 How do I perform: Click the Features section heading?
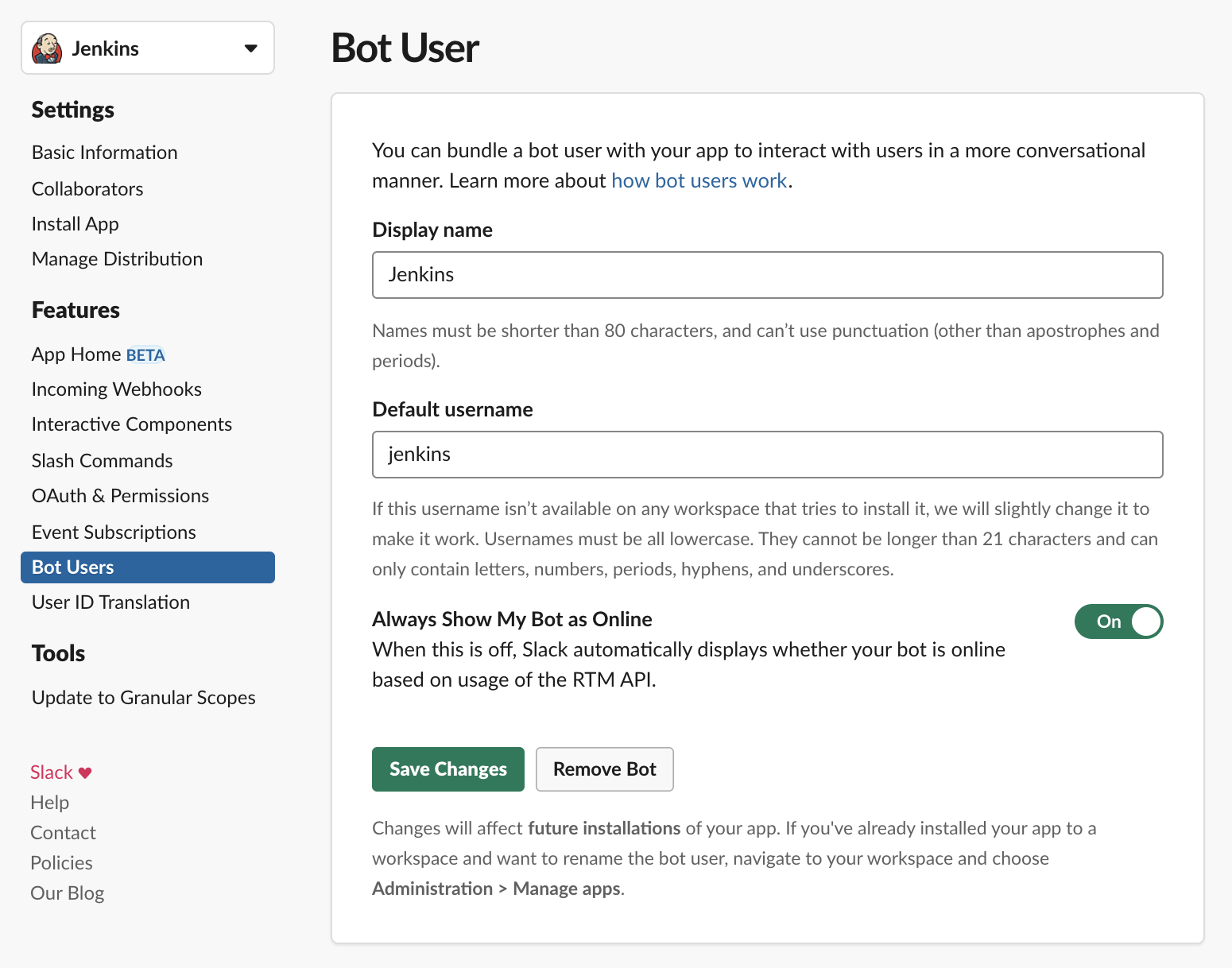[76, 310]
